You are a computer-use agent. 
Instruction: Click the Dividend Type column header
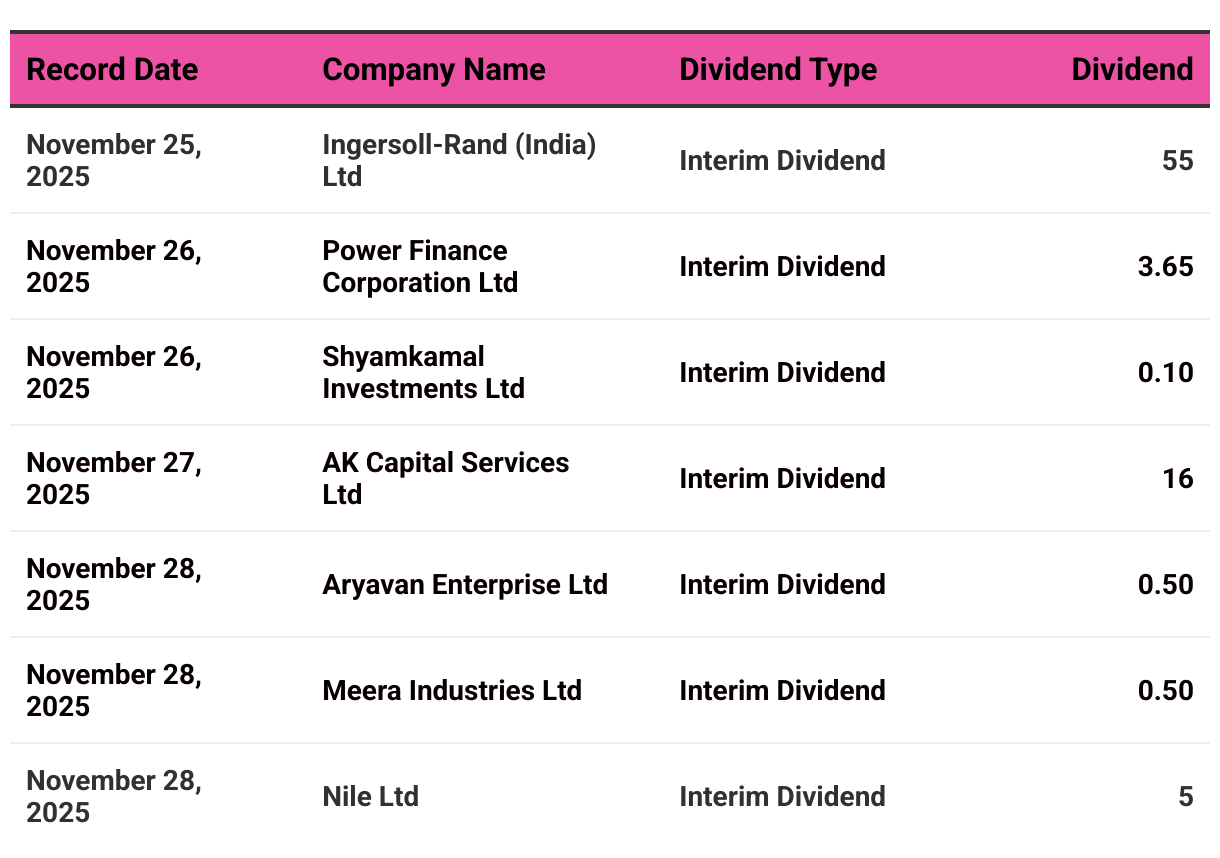pos(778,70)
